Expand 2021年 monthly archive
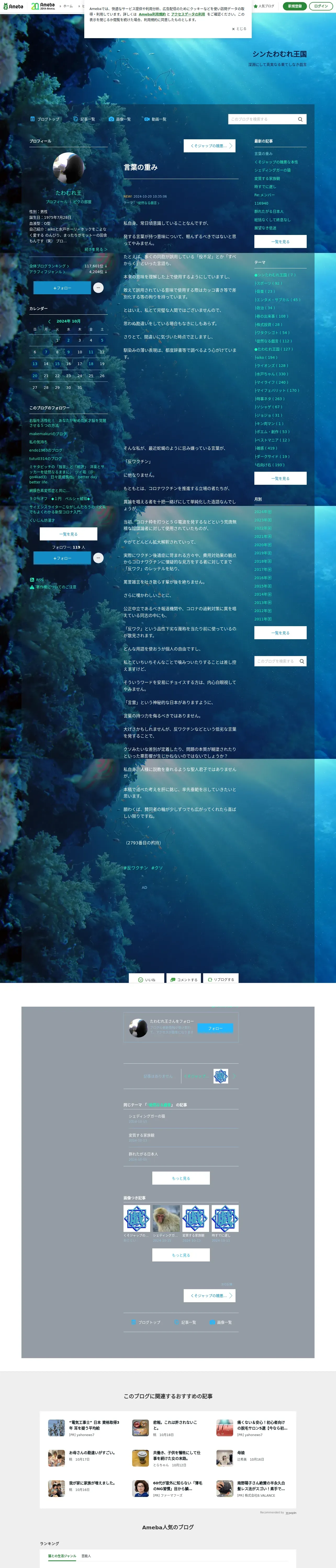Image resolution: width=336 pixels, height=1568 pixels. tap(263, 536)
